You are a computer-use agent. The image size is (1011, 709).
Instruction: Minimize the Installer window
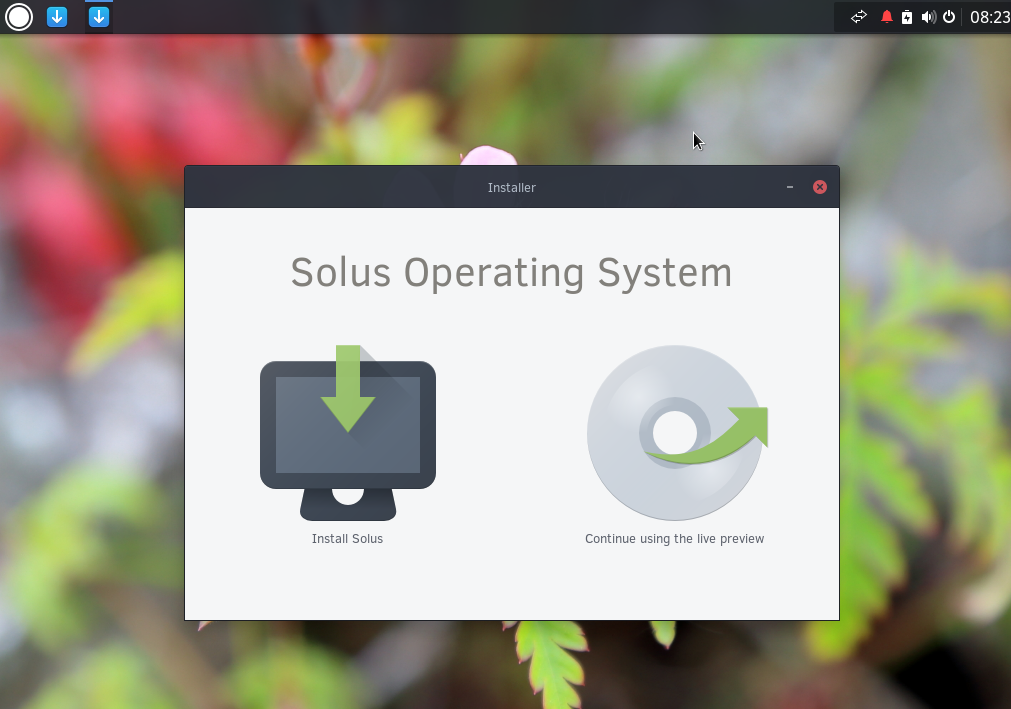tap(790, 187)
